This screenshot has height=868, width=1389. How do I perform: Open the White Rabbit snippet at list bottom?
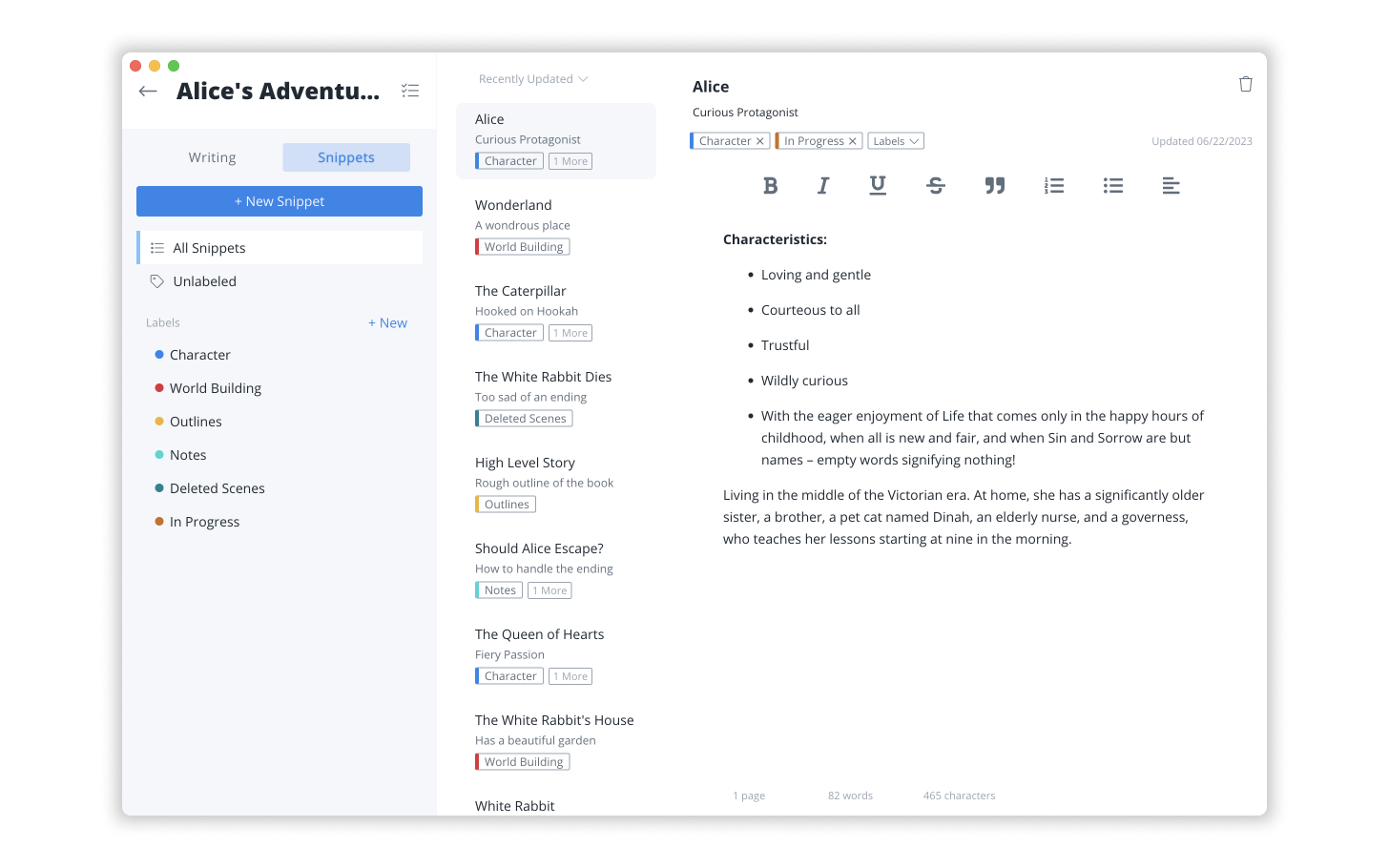[x=515, y=806]
